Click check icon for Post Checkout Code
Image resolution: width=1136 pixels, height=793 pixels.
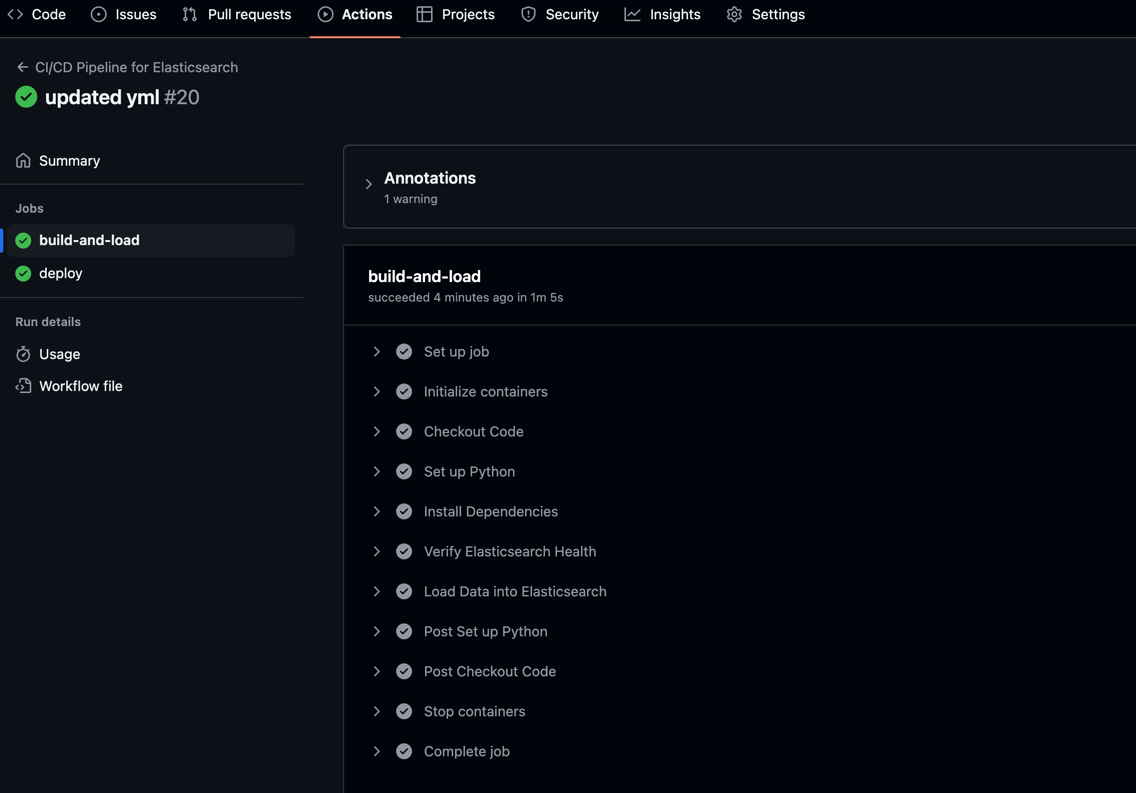click(x=404, y=671)
